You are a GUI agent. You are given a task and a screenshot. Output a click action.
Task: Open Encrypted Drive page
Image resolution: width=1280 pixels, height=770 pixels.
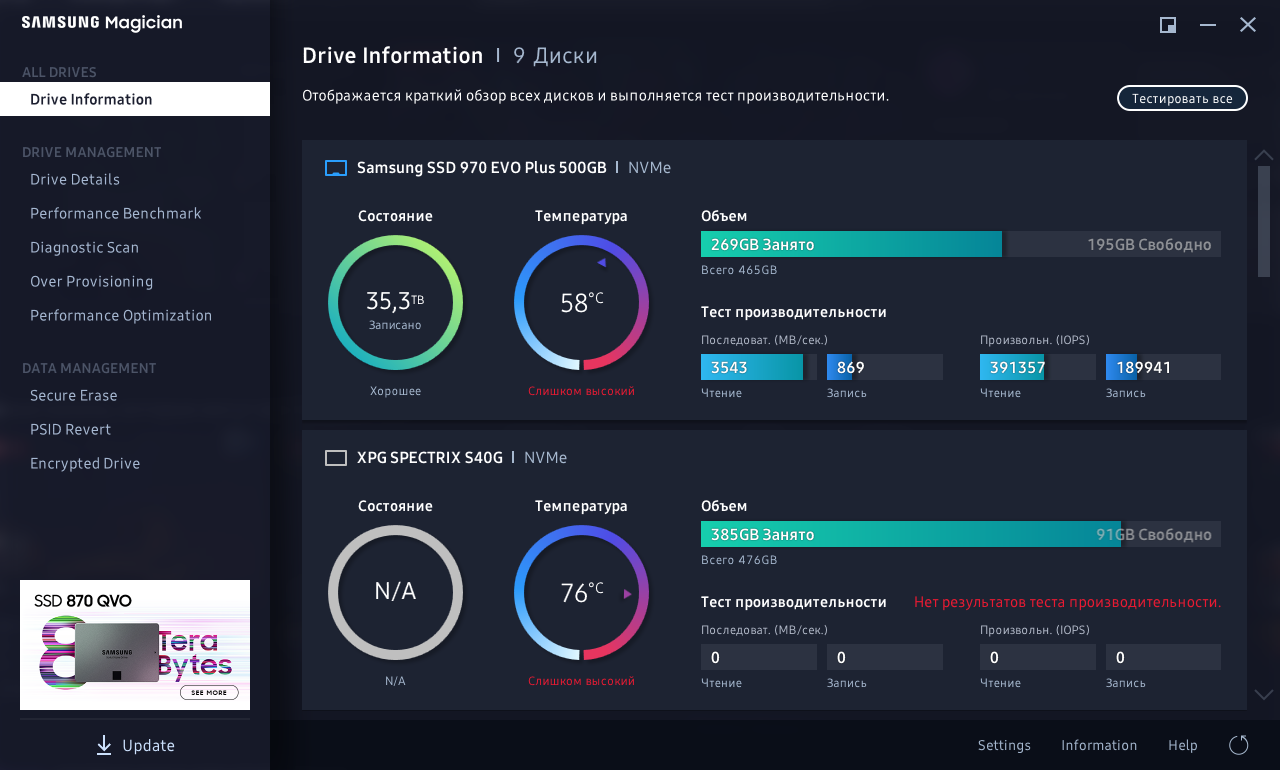pyautogui.click(x=85, y=463)
